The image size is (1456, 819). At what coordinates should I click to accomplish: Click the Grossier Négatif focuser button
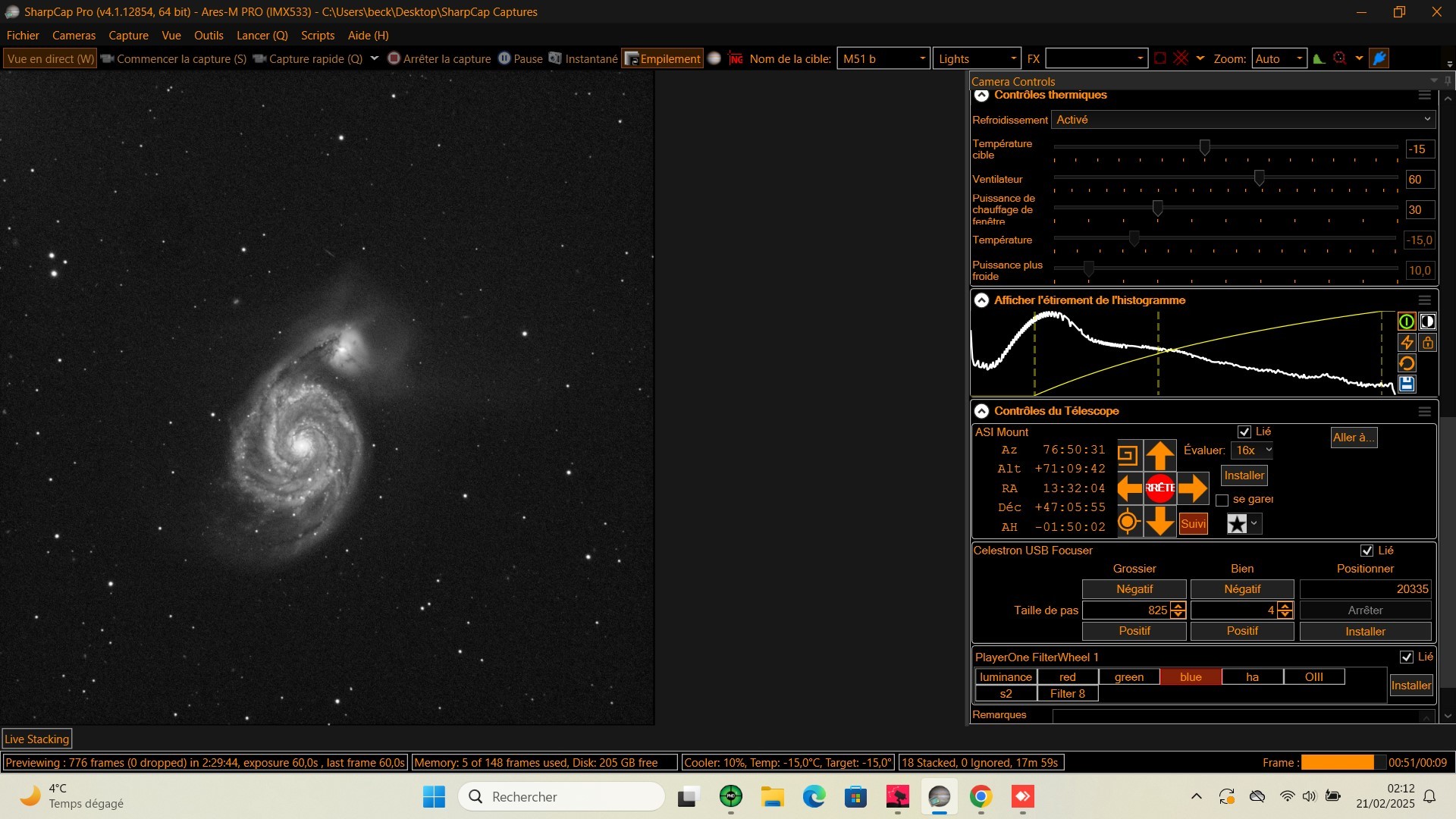click(1134, 589)
